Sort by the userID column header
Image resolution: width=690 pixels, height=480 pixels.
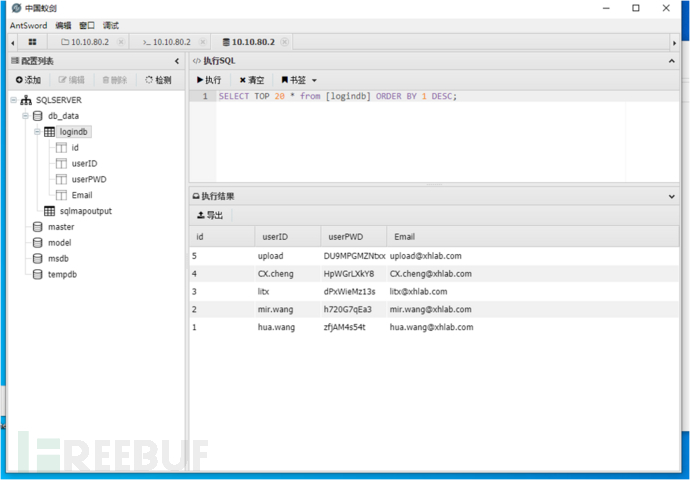[x=288, y=237]
